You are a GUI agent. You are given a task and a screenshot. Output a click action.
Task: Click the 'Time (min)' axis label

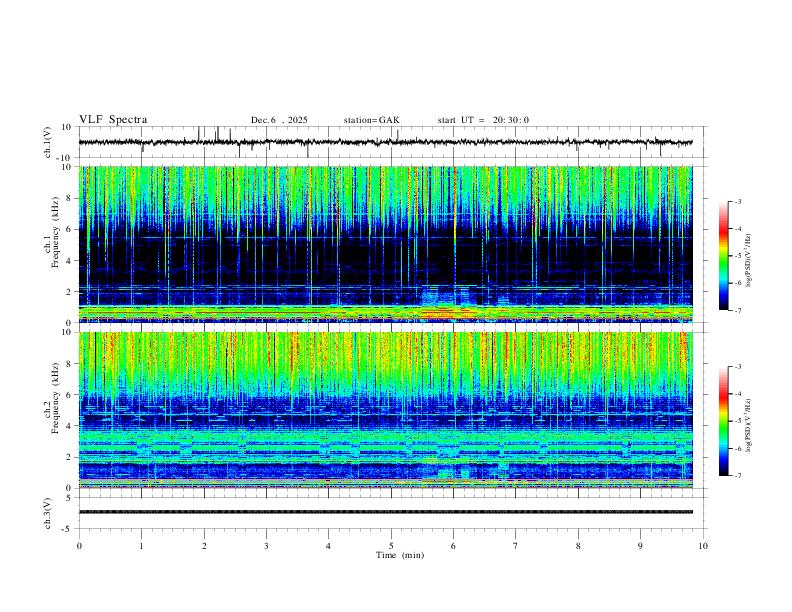click(400, 555)
